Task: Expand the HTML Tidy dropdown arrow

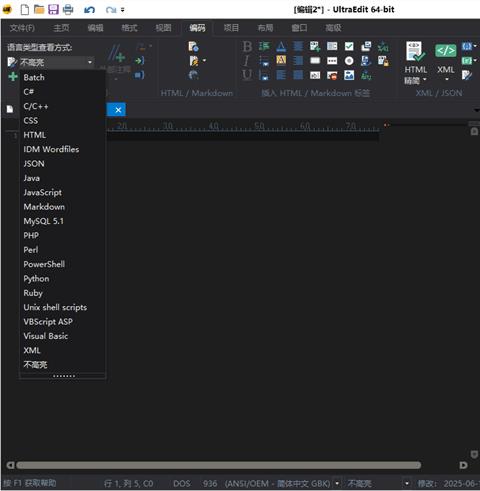Action: [x=425, y=80]
